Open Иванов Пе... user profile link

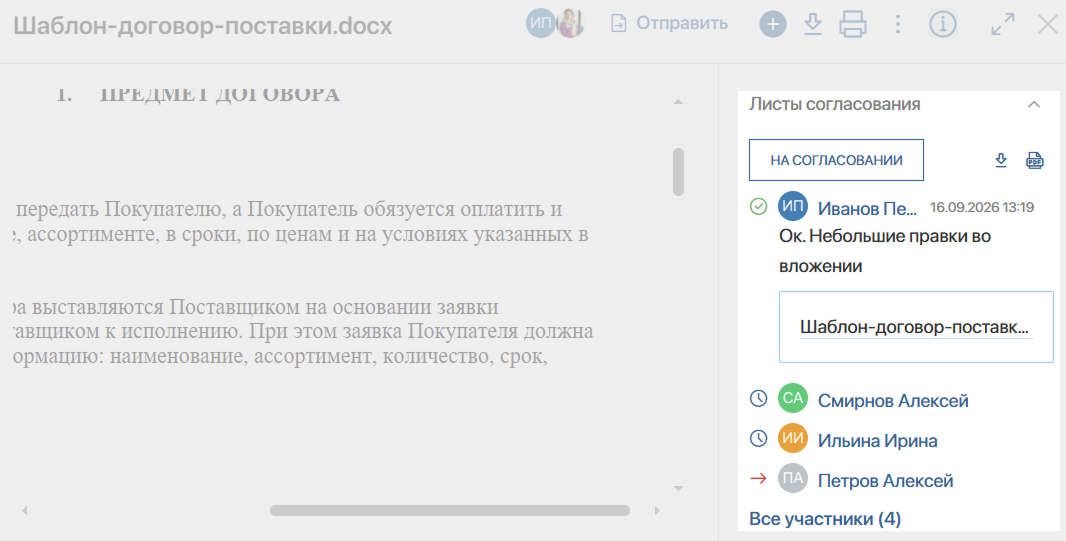(867, 209)
